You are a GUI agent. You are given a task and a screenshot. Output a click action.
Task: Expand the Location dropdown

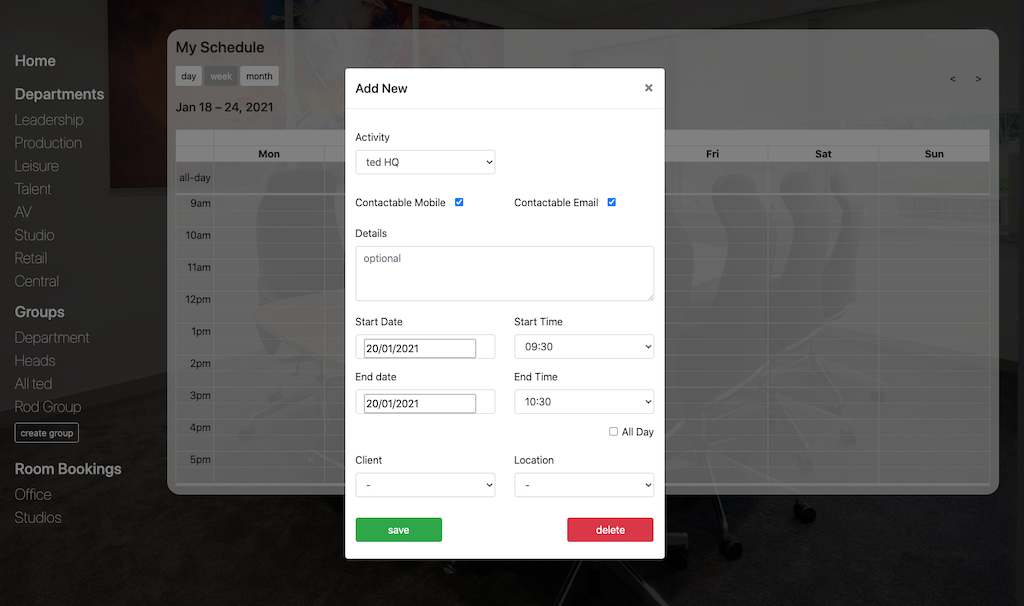(584, 485)
